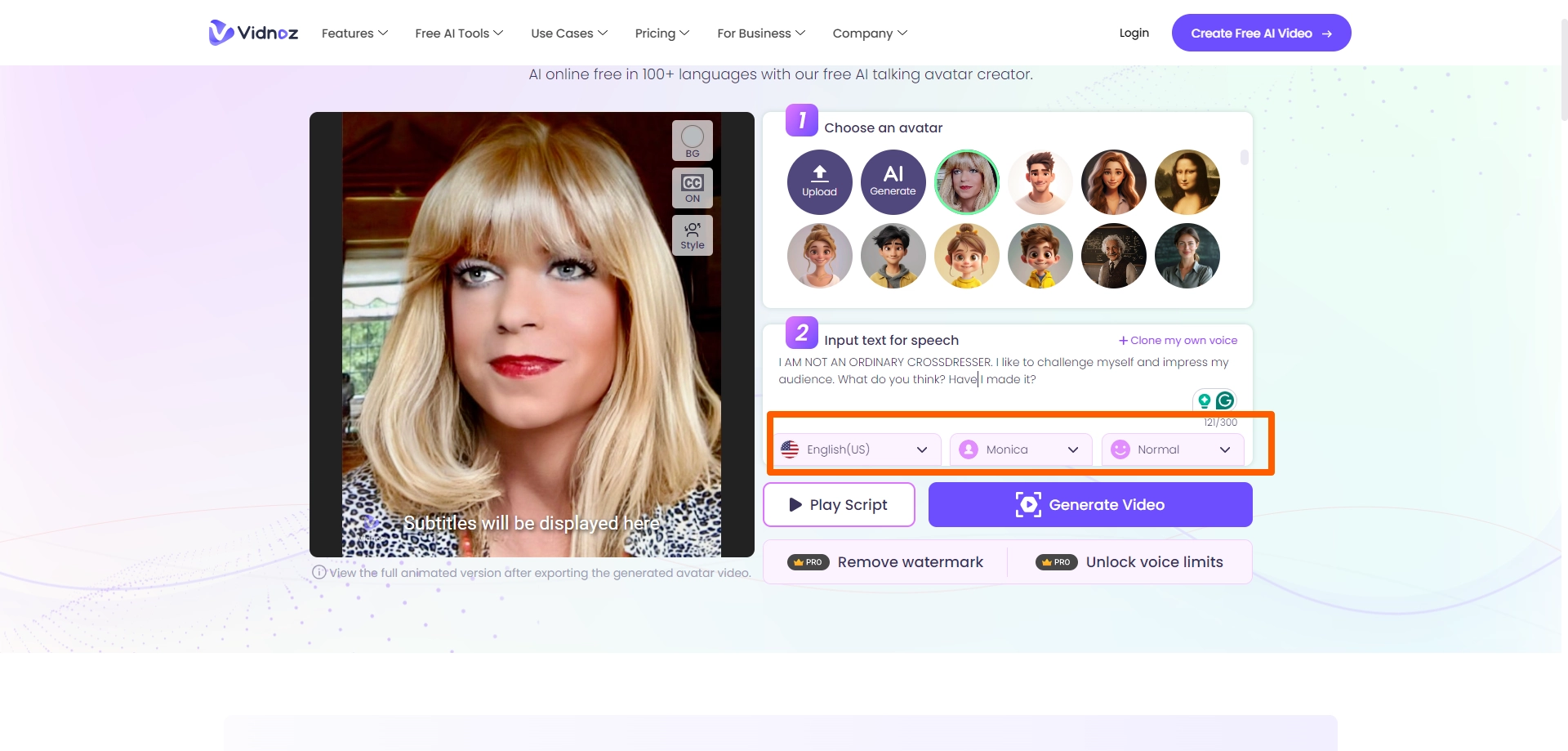Click the Grammarly suggestions lightbulb icon
Image resolution: width=1568 pixels, height=751 pixels.
(x=1204, y=400)
